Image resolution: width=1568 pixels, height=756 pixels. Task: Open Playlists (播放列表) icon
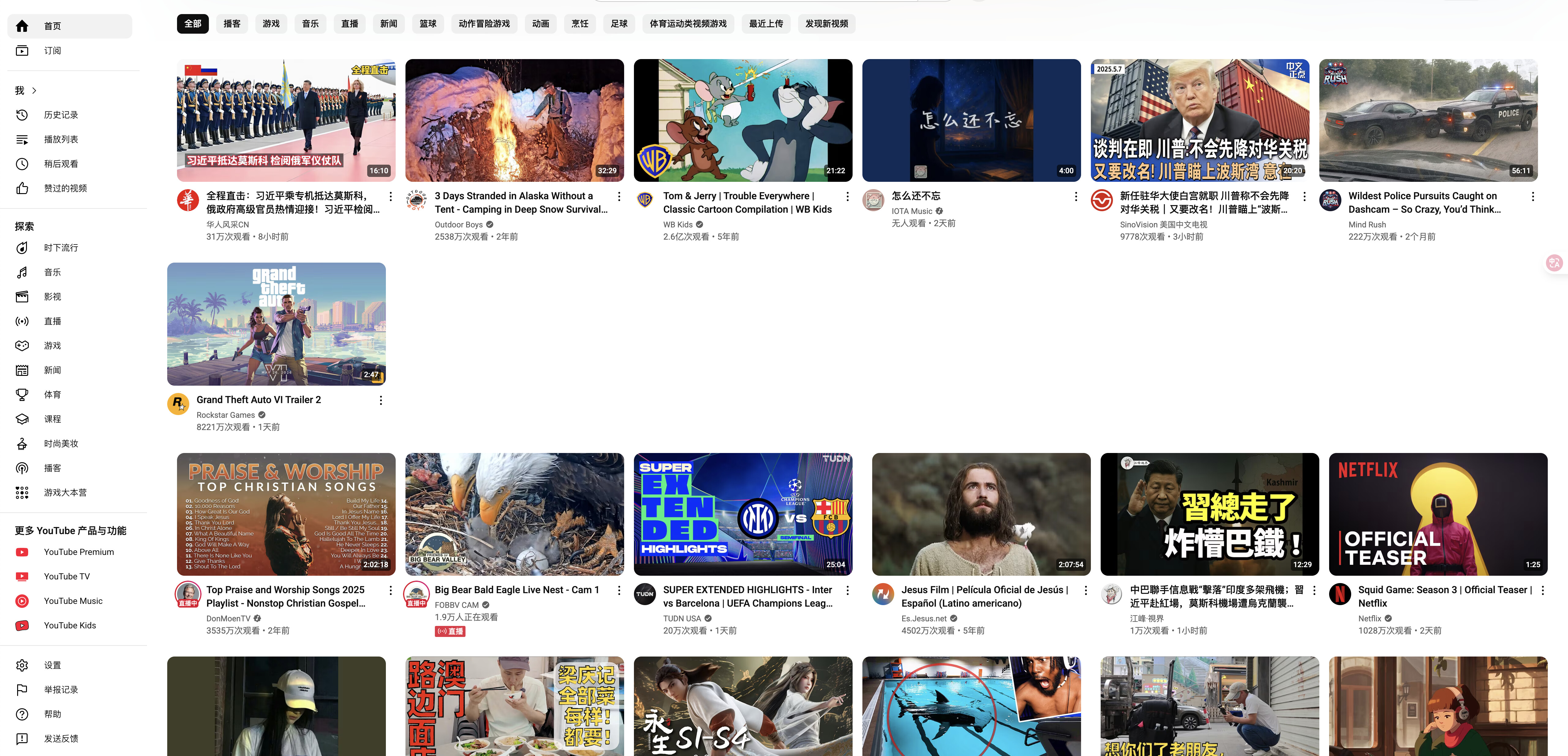tap(22, 139)
